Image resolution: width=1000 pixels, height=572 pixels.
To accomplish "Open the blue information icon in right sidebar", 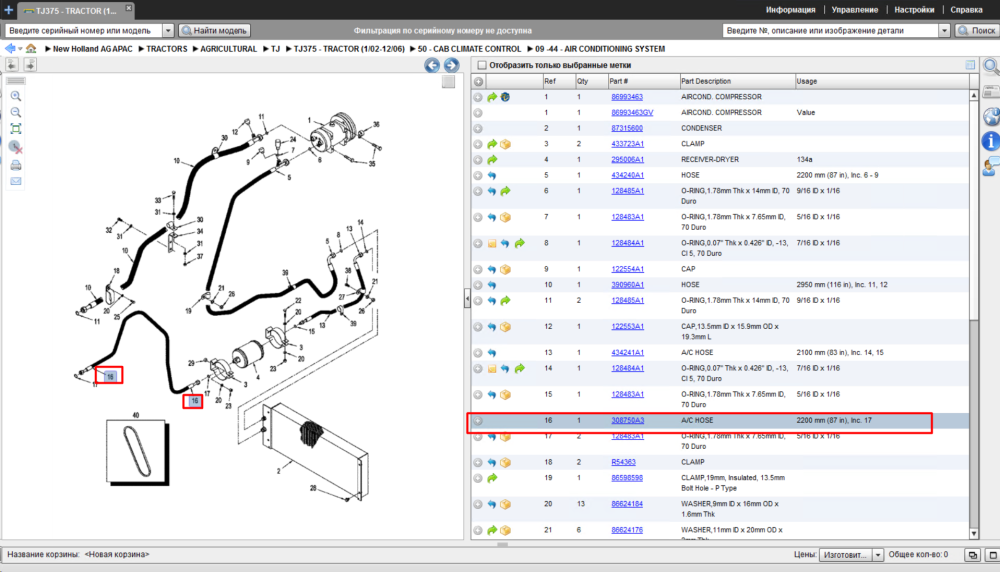I will pyautogui.click(x=990, y=142).
